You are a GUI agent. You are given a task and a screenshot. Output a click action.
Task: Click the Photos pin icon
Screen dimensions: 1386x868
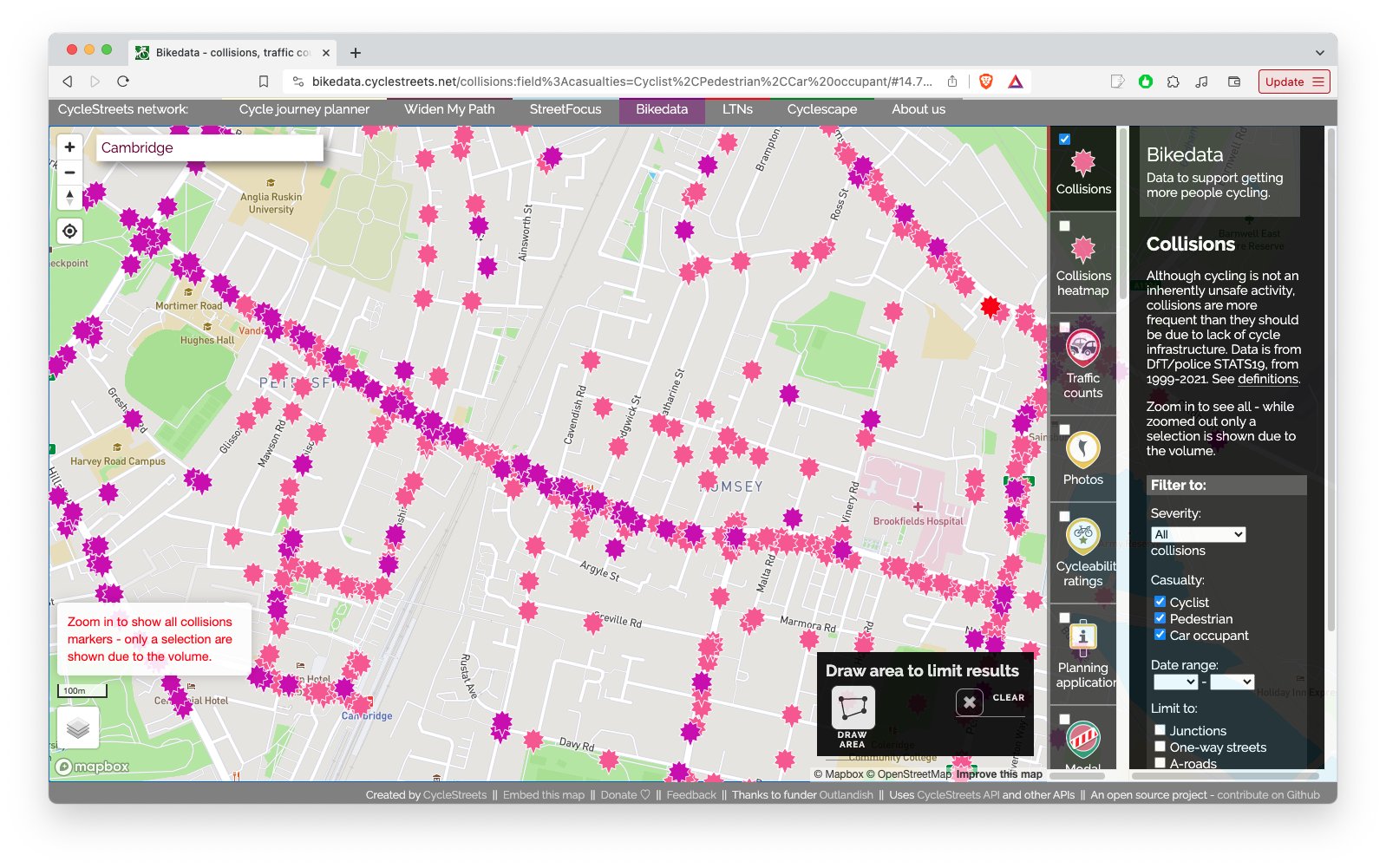click(1082, 449)
